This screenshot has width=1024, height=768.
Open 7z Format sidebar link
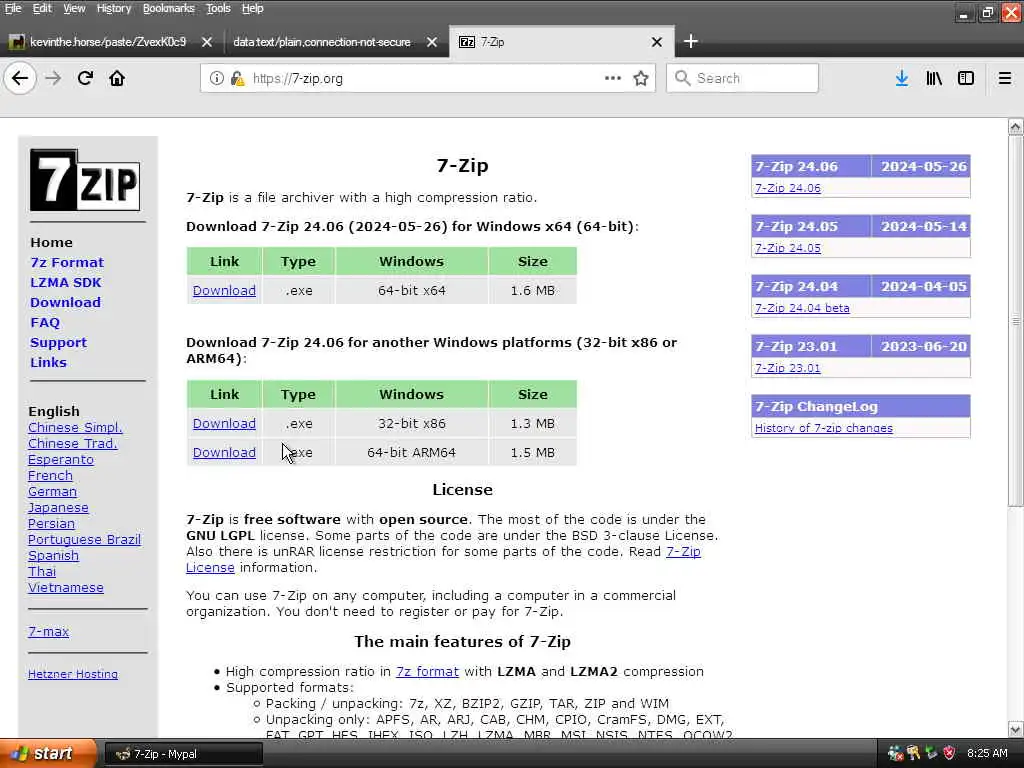(67, 263)
